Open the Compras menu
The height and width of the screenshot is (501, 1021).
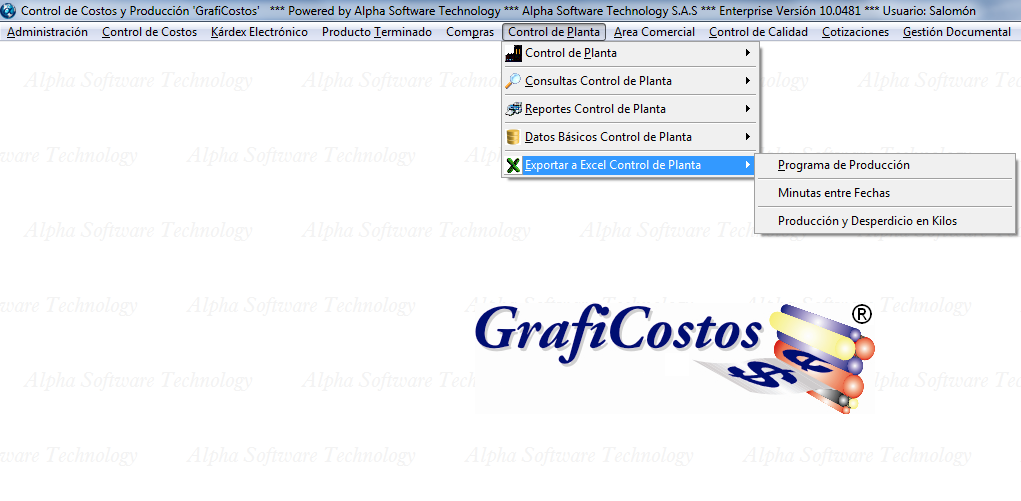click(469, 32)
